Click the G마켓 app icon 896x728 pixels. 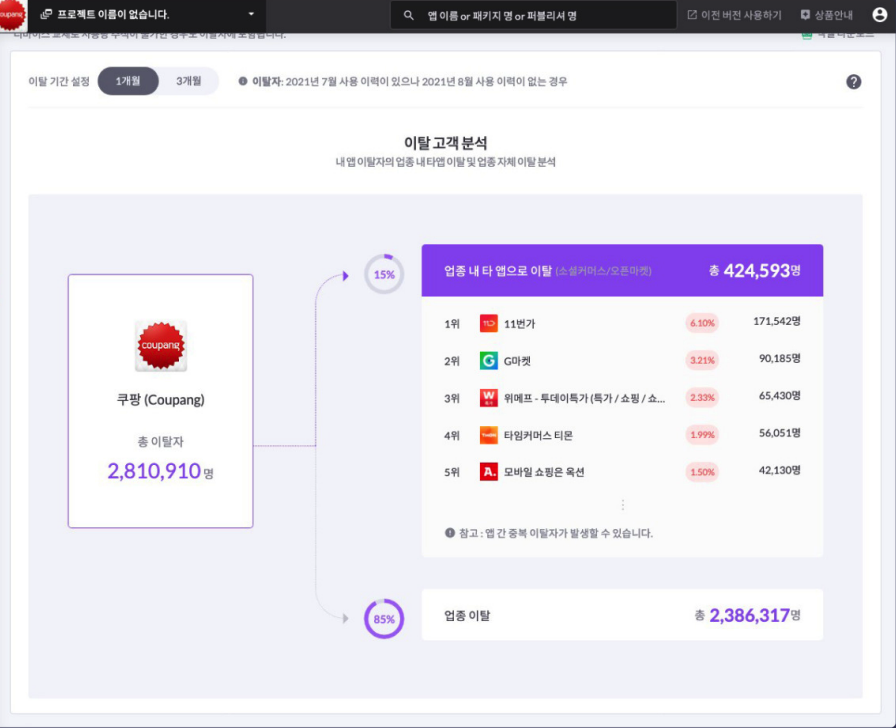[x=489, y=361]
